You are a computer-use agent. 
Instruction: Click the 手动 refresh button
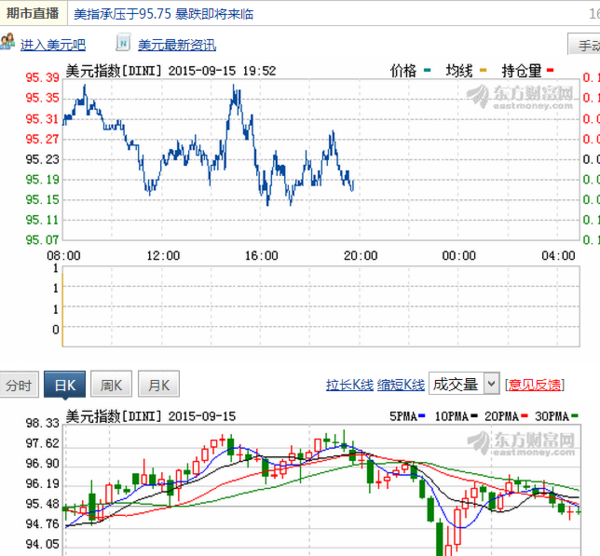(x=584, y=44)
